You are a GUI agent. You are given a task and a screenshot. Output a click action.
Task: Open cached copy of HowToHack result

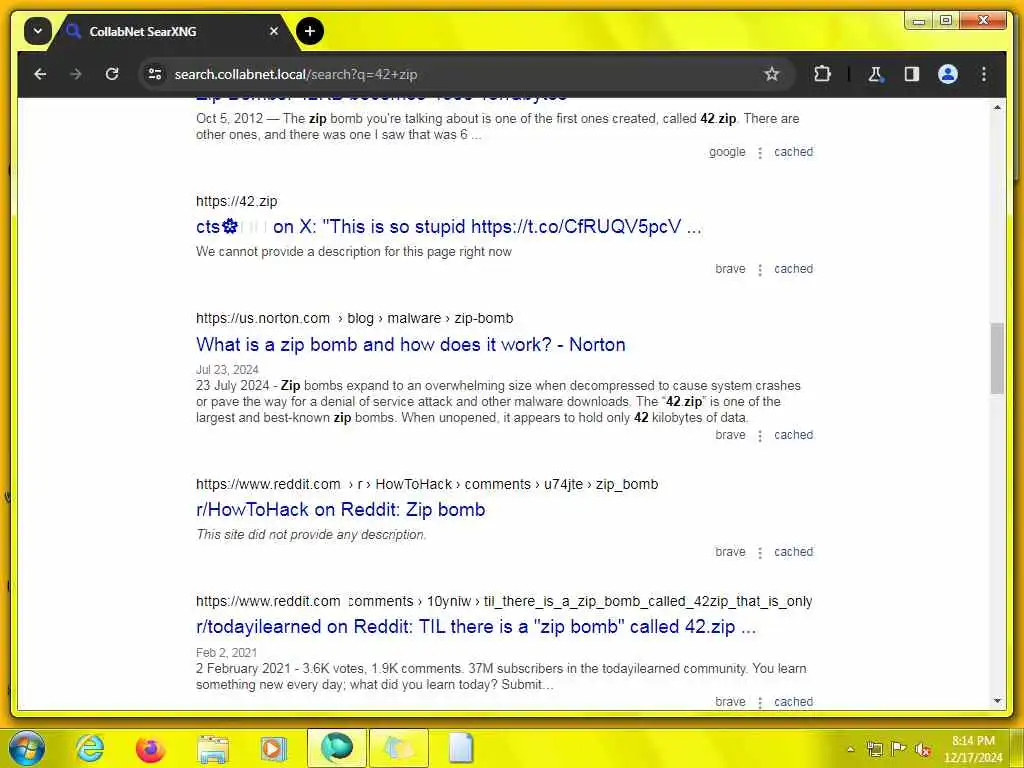[793, 551]
